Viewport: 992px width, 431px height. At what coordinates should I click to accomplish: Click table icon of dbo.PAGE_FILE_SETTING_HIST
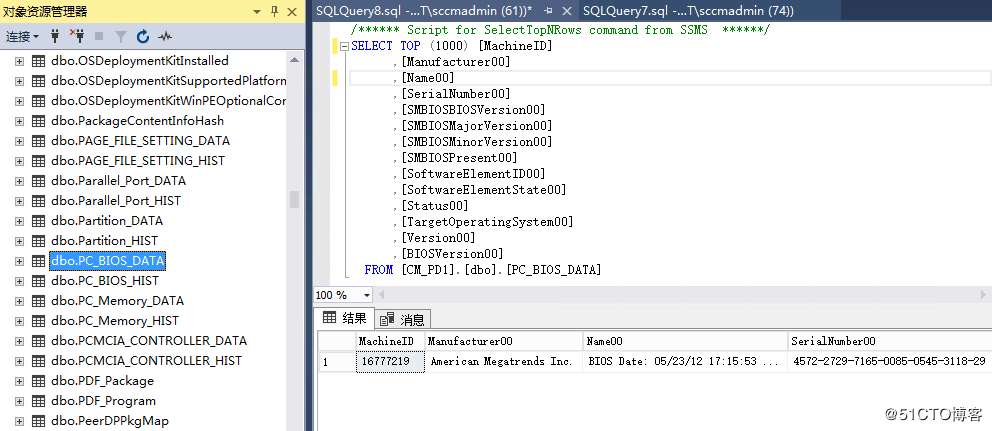pos(39,161)
